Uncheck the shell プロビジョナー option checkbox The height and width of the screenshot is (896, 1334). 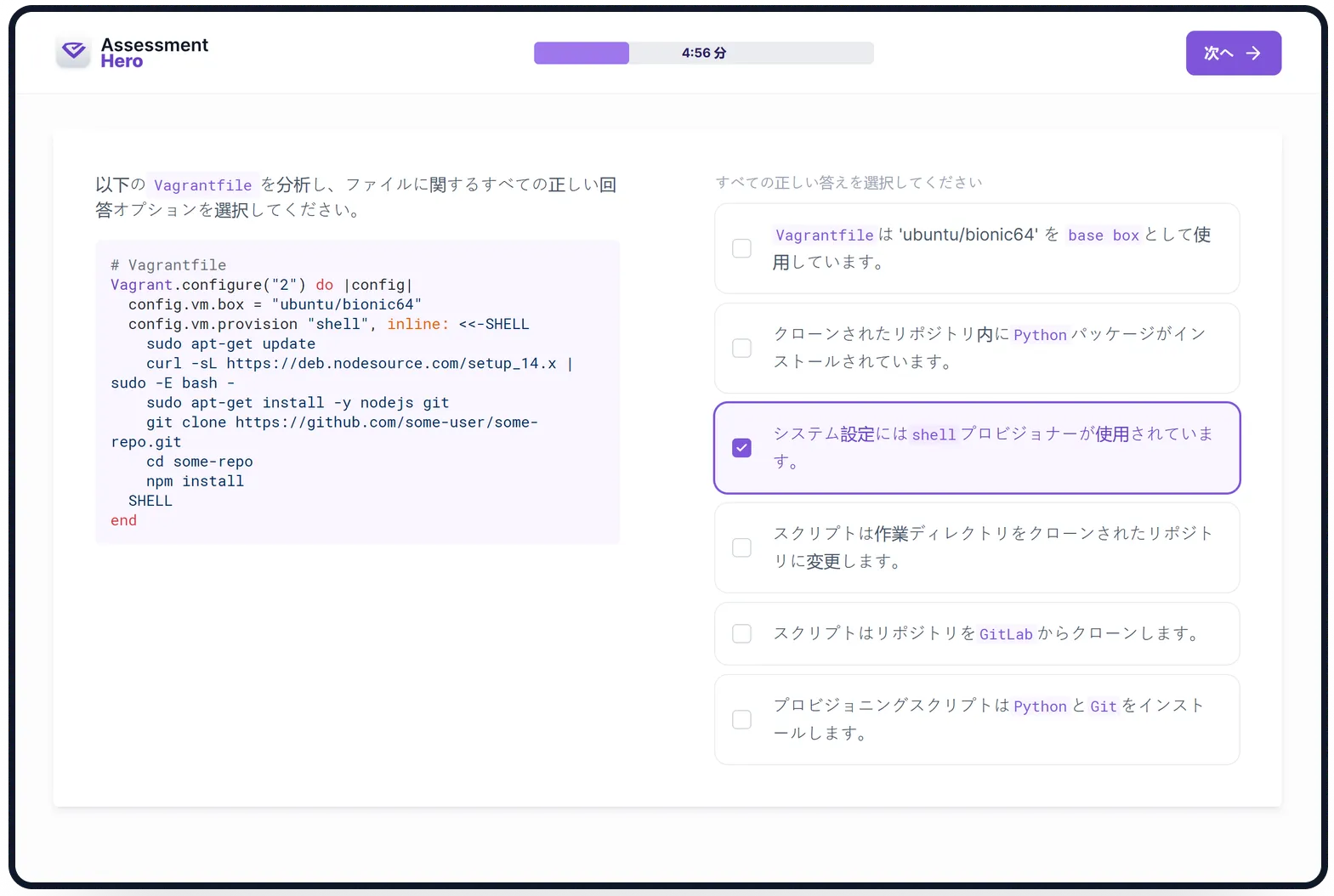(742, 448)
